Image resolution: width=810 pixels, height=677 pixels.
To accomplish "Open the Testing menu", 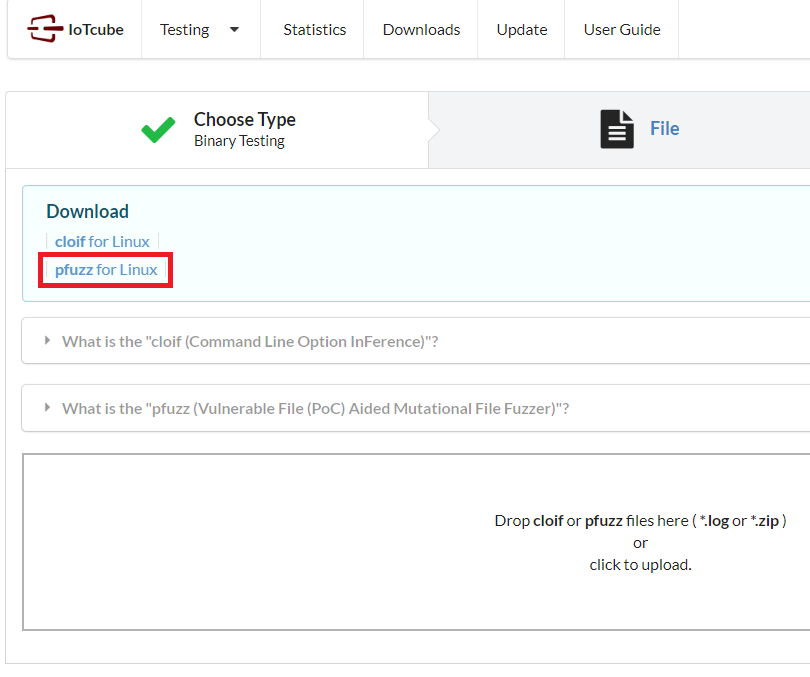I will 185,30.
